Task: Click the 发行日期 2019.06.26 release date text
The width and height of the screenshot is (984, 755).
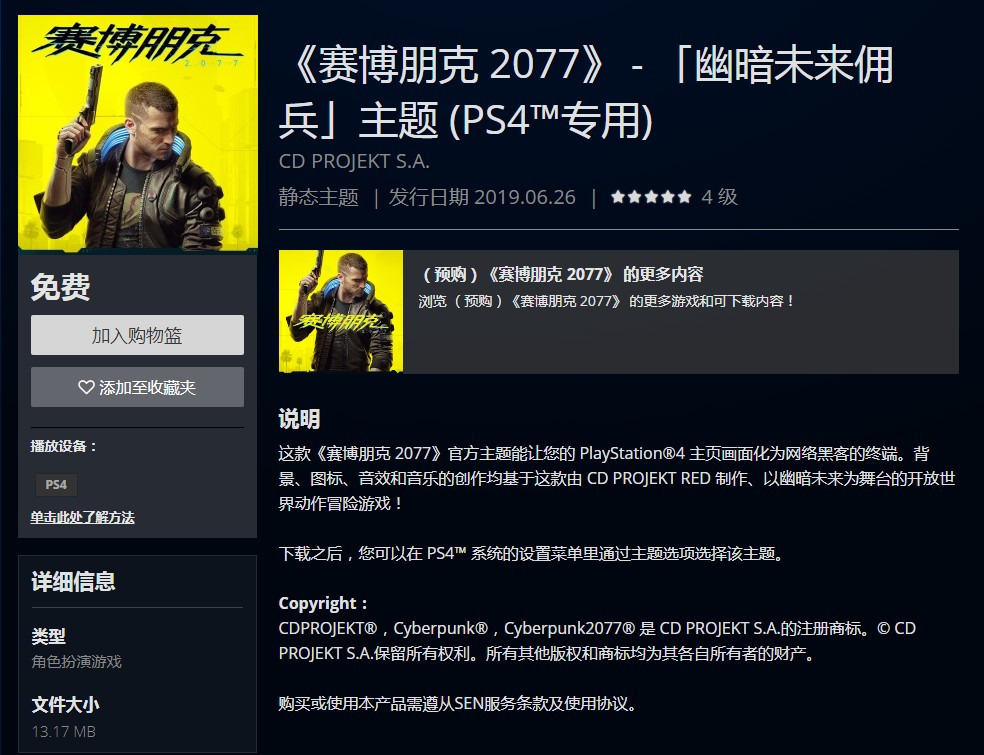Action: point(482,197)
